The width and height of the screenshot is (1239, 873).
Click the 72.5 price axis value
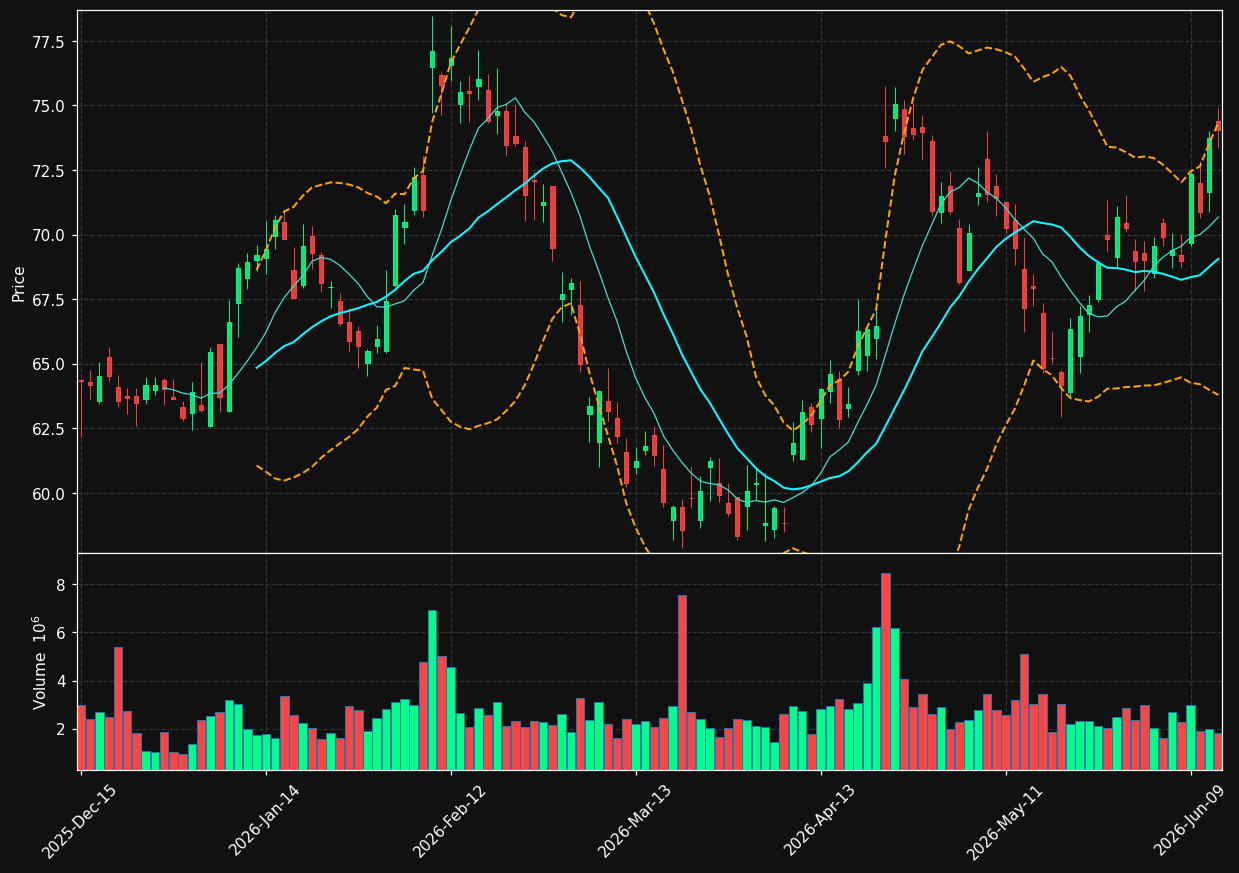[49, 171]
